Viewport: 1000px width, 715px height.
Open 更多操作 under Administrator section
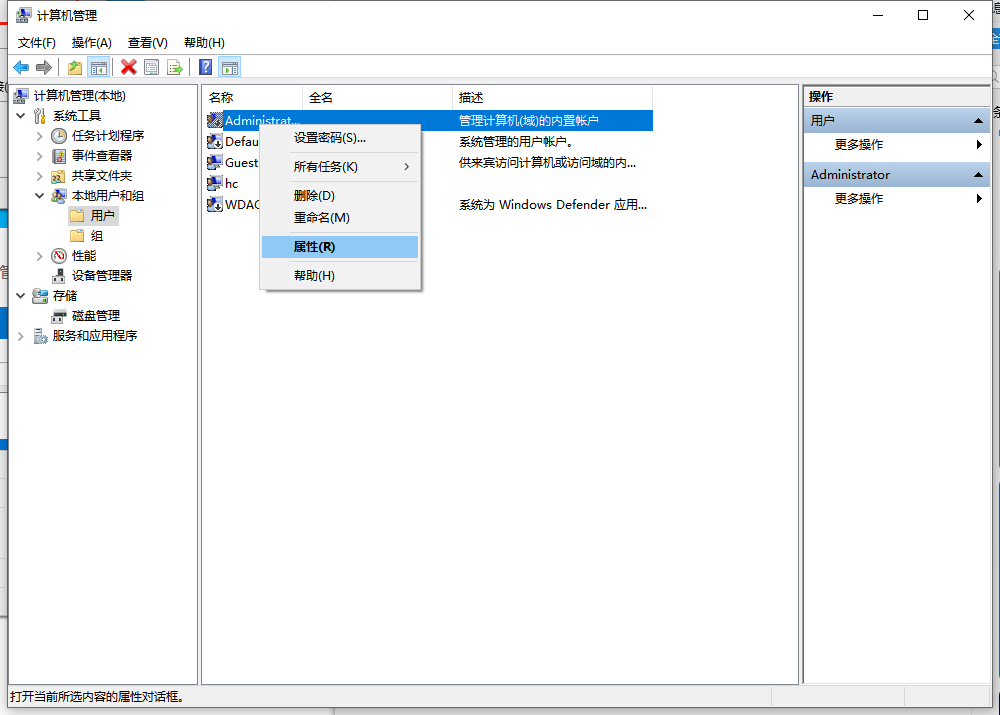(x=897, y=199)
